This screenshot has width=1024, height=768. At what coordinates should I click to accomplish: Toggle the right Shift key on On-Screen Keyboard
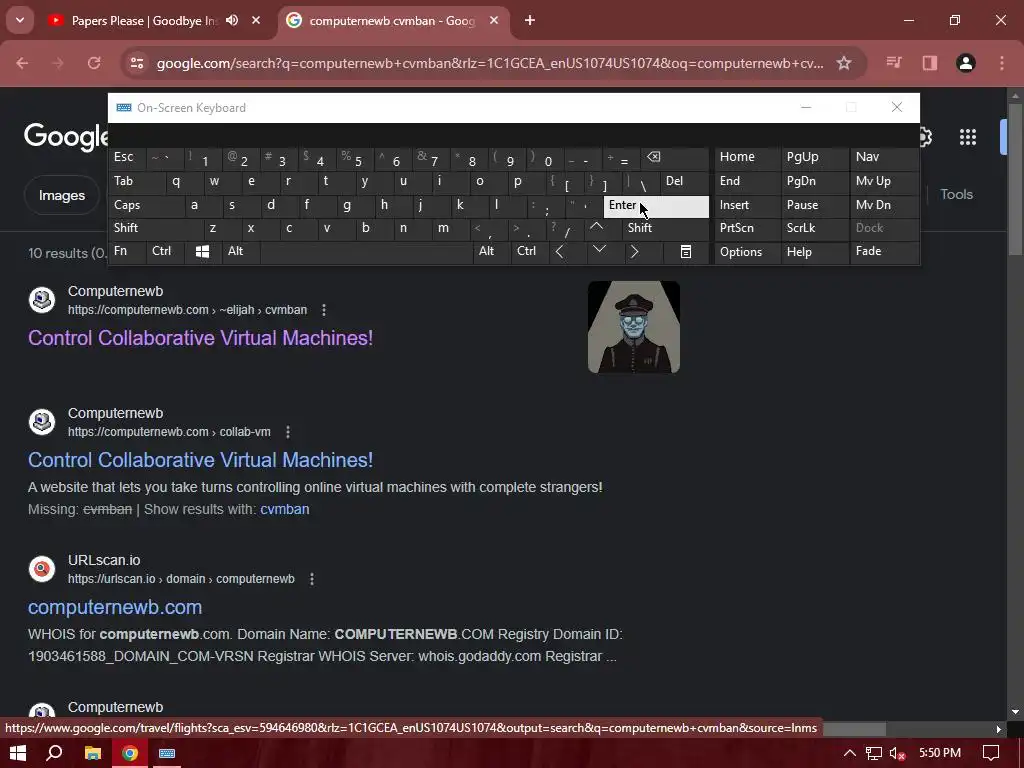click(x=665, y=228)
